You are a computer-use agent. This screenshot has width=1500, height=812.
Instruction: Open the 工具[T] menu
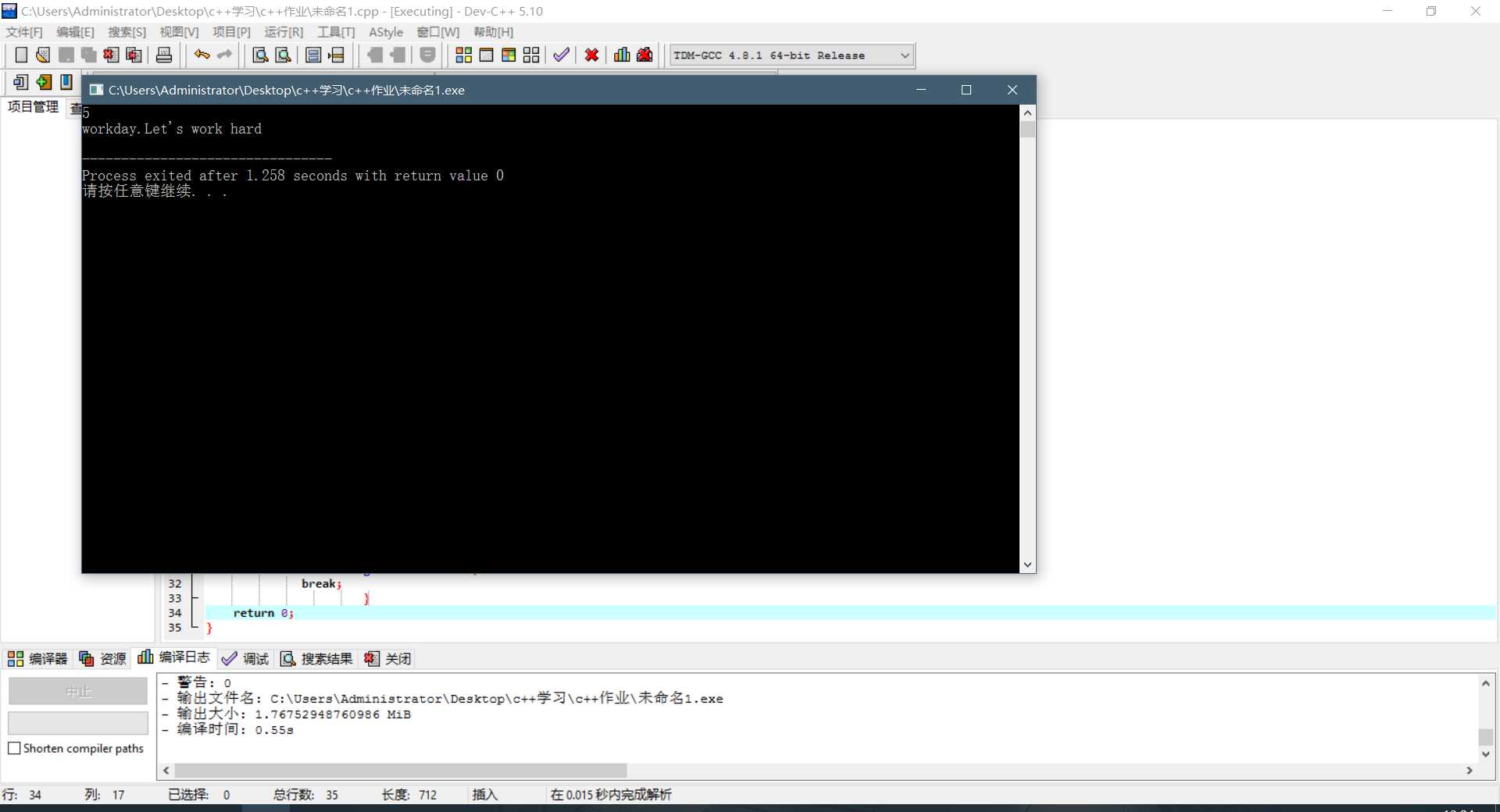click(336, 32)
